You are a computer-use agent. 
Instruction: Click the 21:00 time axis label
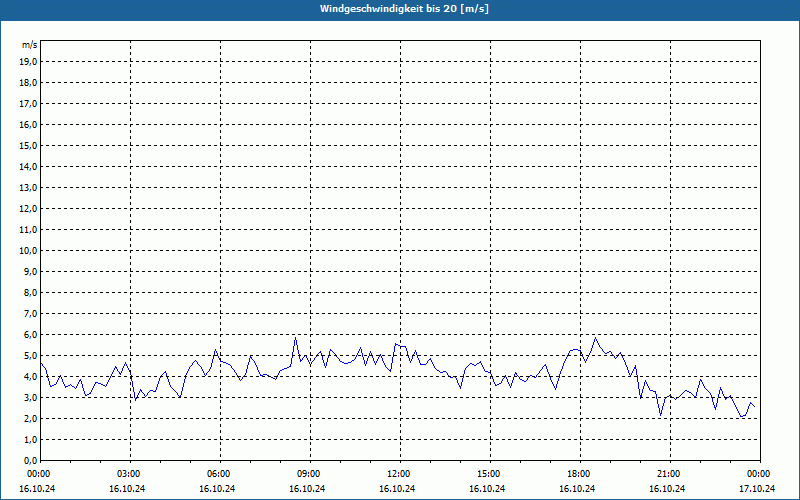(x=670, y=474)
